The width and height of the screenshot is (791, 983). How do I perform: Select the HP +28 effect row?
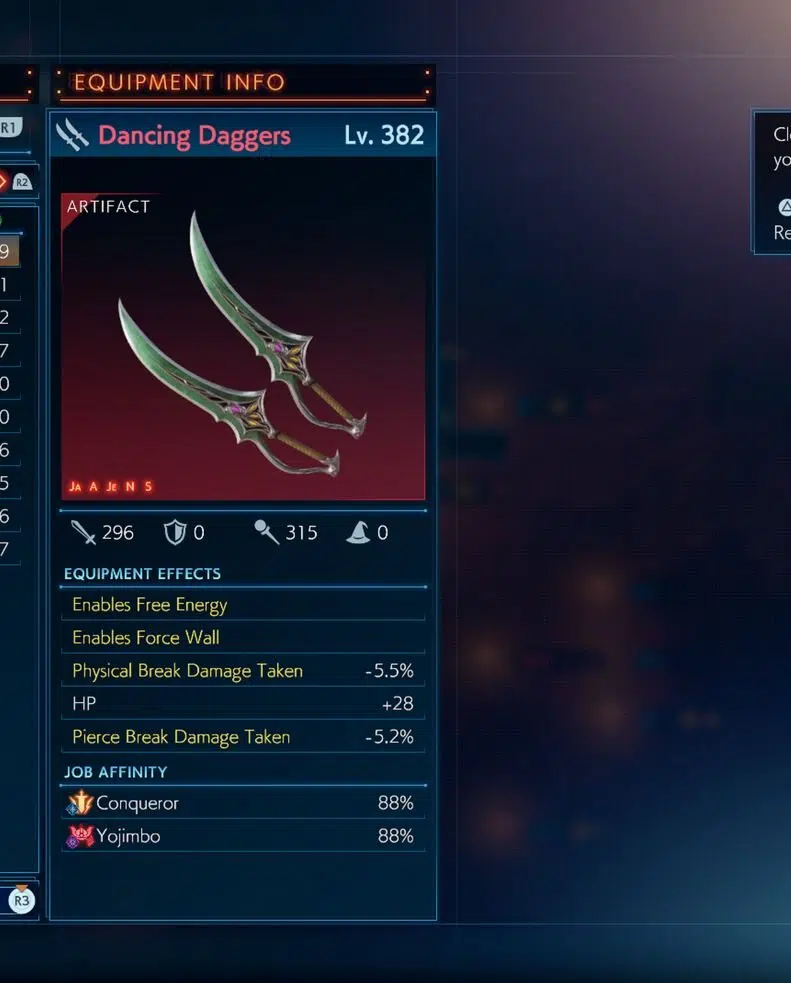click(x=243, y=703)
